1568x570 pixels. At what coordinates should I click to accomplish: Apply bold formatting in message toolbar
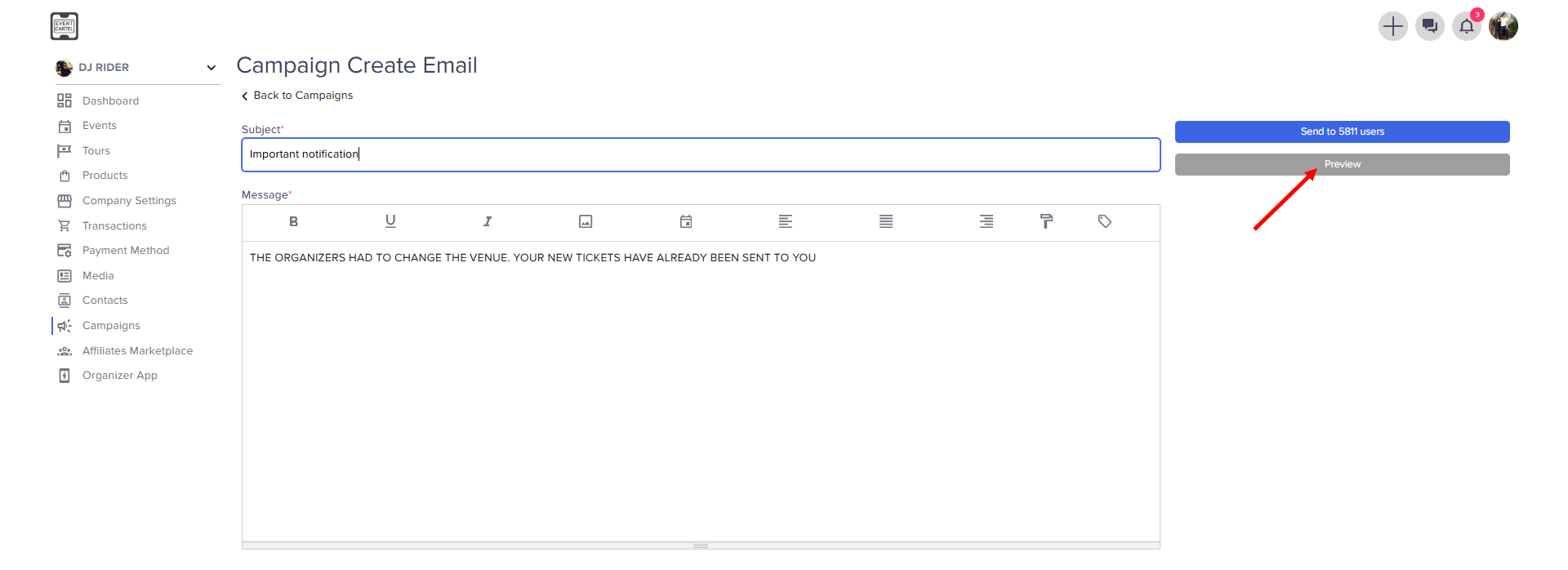tap(293, 221)
